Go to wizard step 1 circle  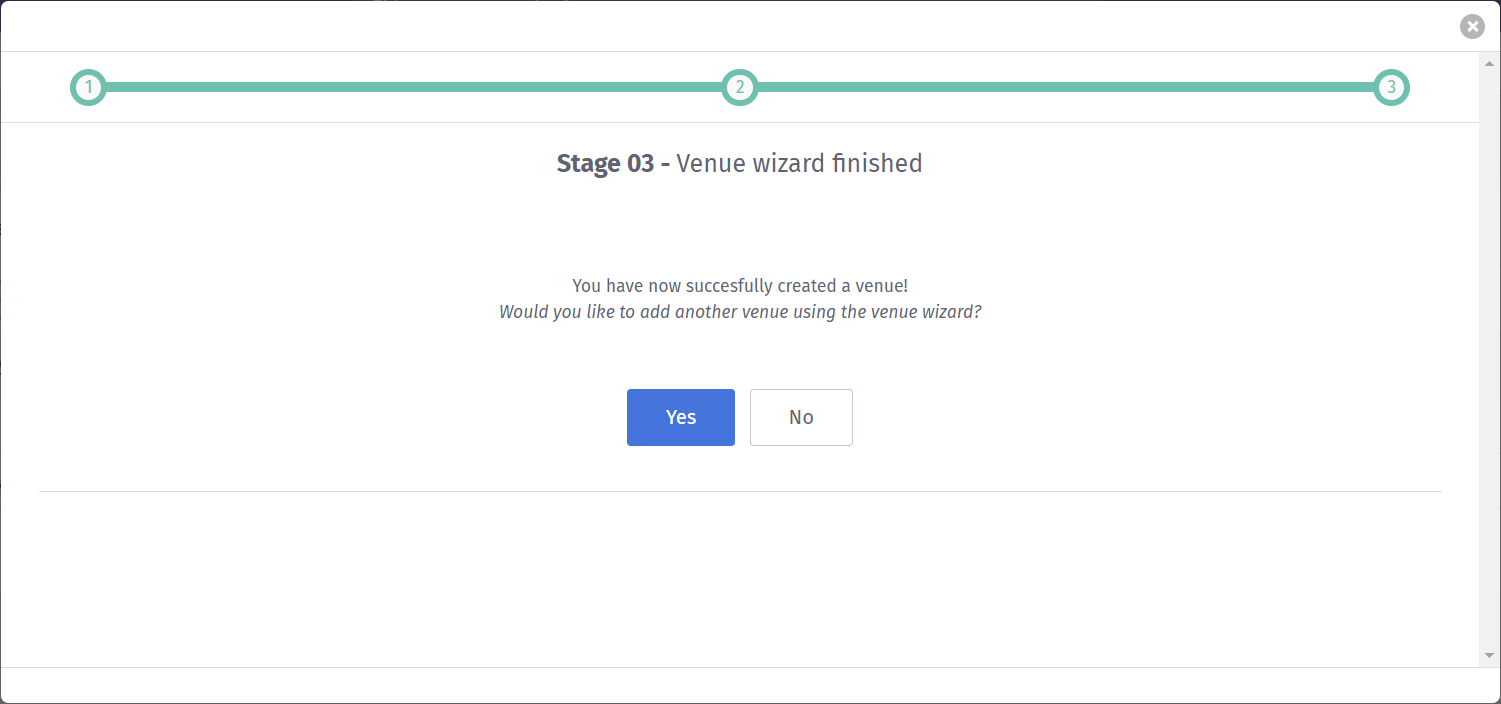coord(88,88)
